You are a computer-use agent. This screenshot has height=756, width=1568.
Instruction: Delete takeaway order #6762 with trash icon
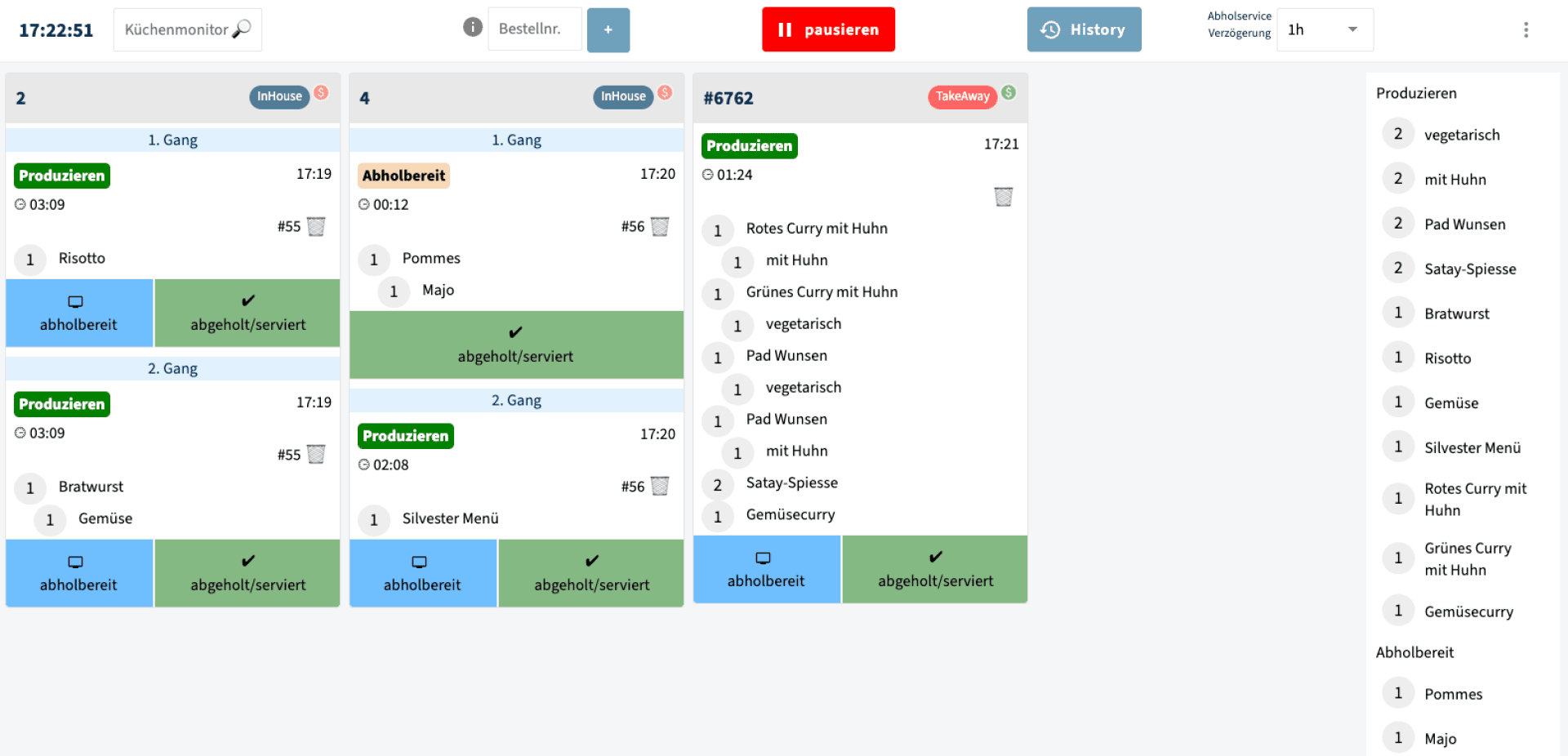pos(1003,197)
